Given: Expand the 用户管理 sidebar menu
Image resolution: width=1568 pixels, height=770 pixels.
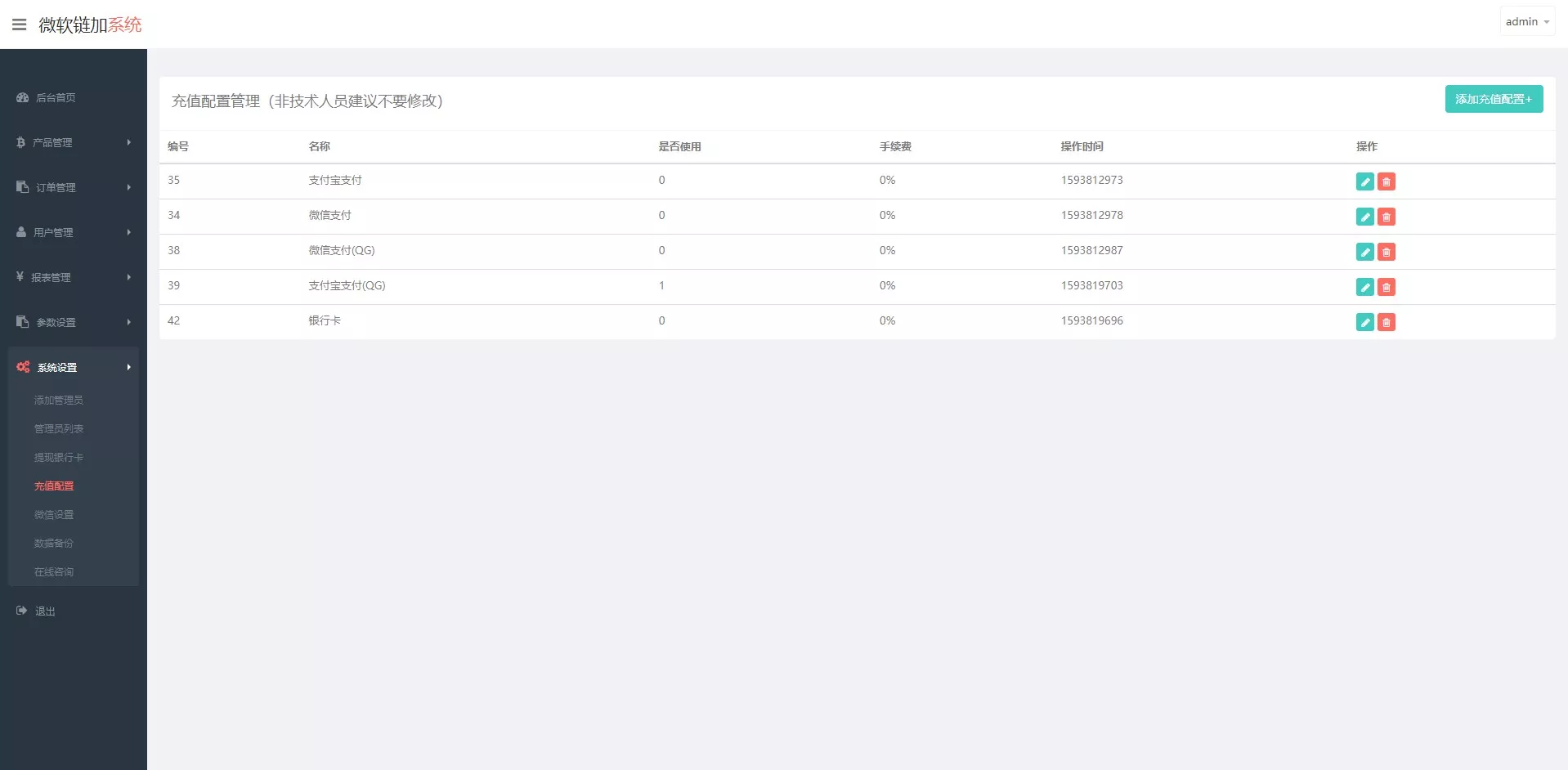Looking at the screenshot, I should click(73, 232).
